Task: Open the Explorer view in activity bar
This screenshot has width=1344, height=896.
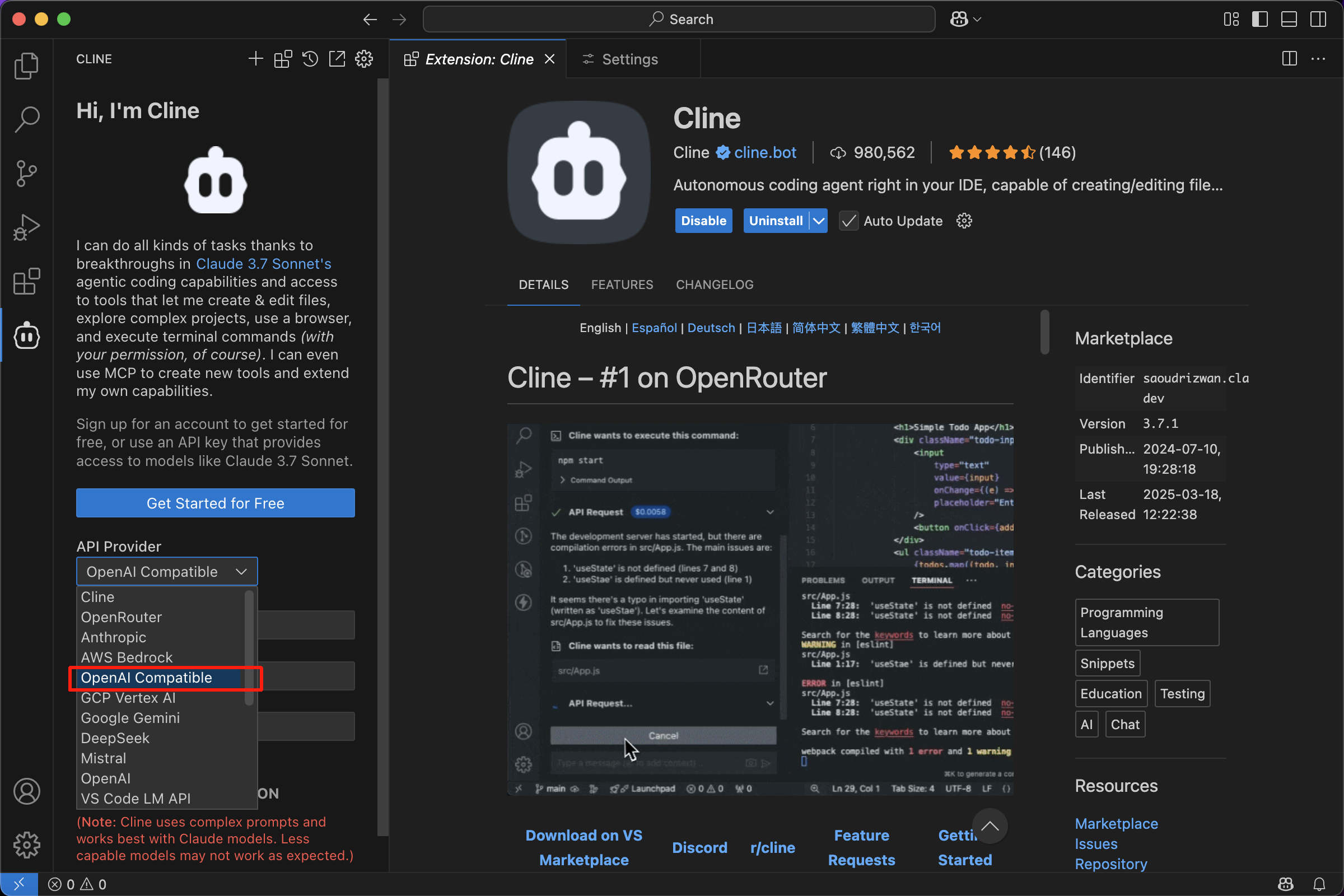Action: pos(26,65)
